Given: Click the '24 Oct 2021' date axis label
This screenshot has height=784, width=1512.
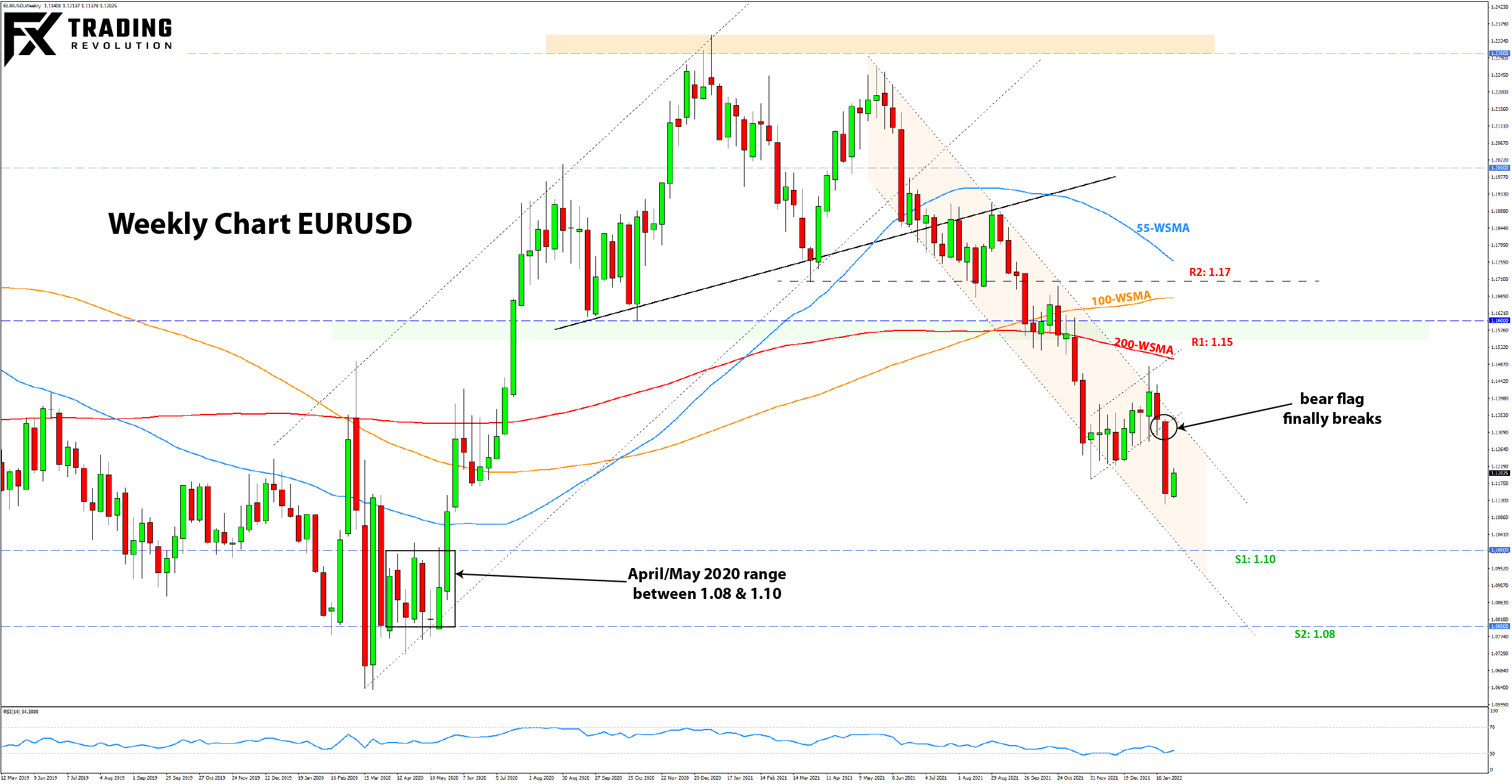Looking at the screenshot, I should click(1070, 778).
